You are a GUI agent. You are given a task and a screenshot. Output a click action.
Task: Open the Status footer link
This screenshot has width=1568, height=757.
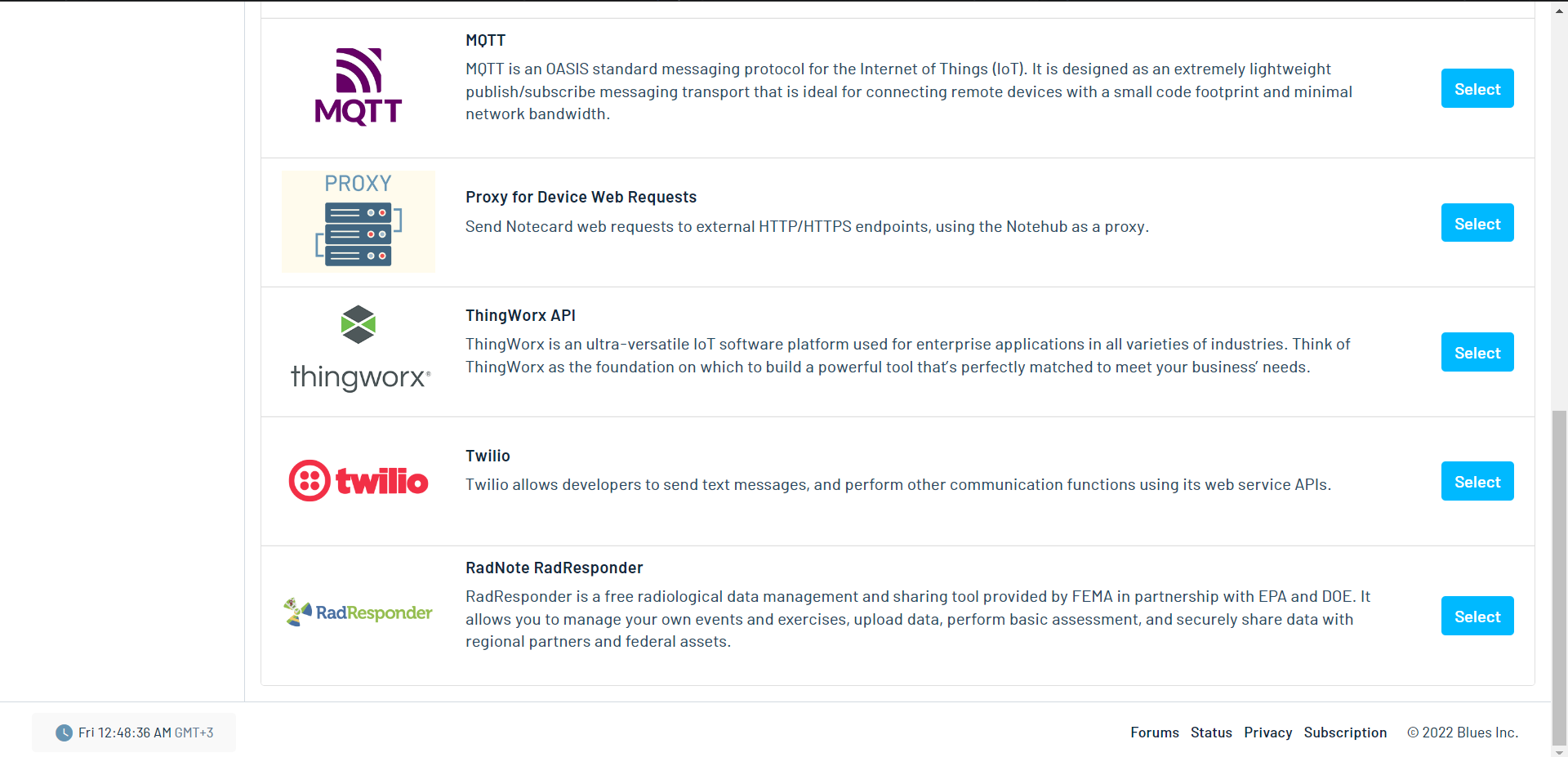[1210, 733]
